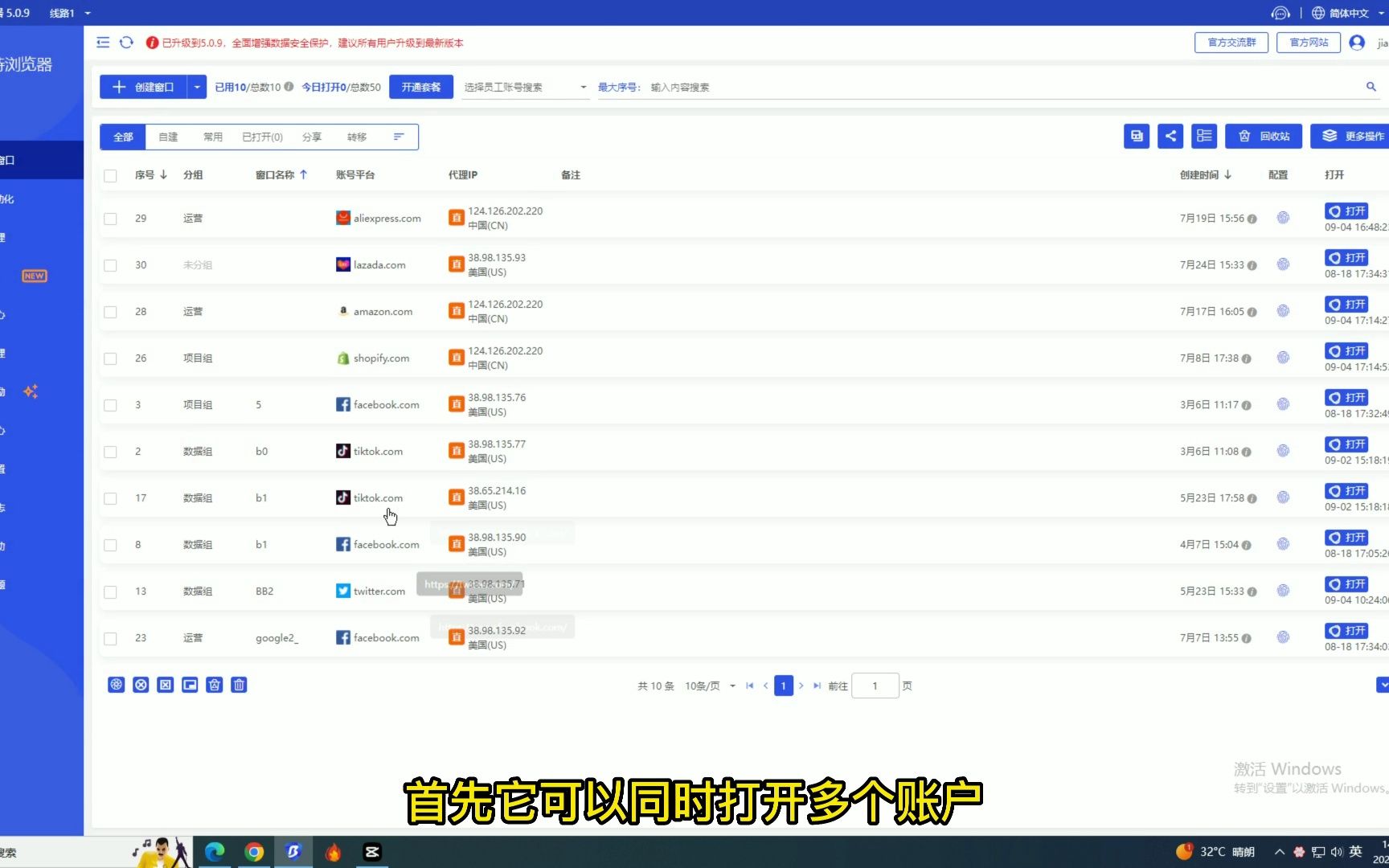
Task: Check the row 2 tiktok.com checkbox
Action: click(x=110, y=452)
